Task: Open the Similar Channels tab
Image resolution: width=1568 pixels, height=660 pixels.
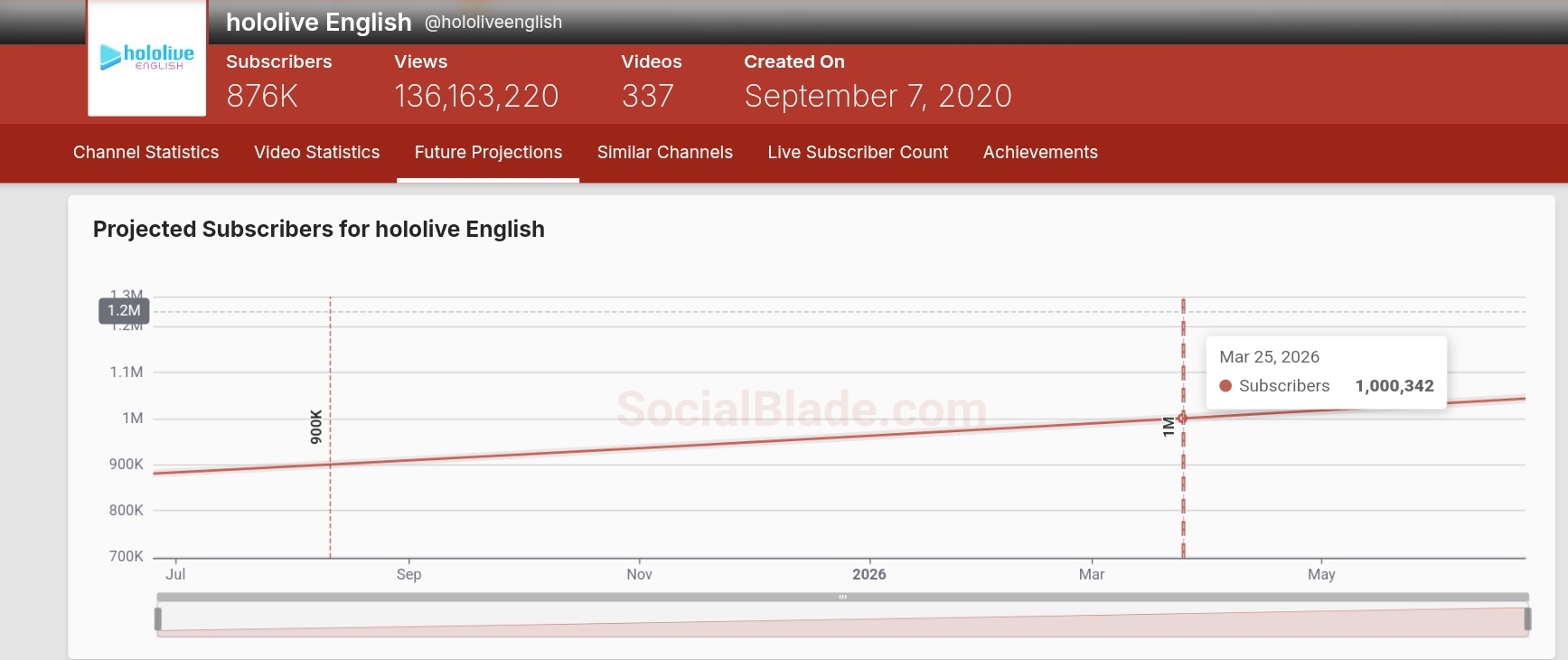Action: tap(665, 153)
